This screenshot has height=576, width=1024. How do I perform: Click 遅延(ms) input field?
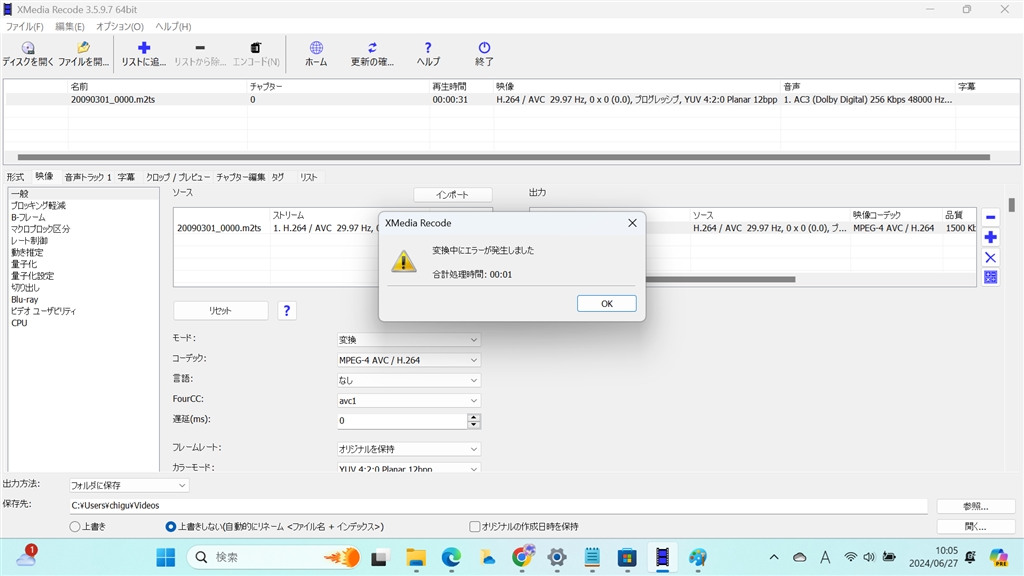(402, 421)
